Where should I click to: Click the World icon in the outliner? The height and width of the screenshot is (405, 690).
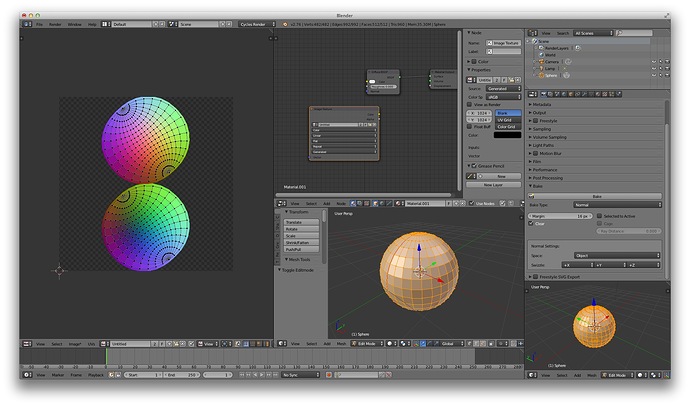tap(542, 55)
